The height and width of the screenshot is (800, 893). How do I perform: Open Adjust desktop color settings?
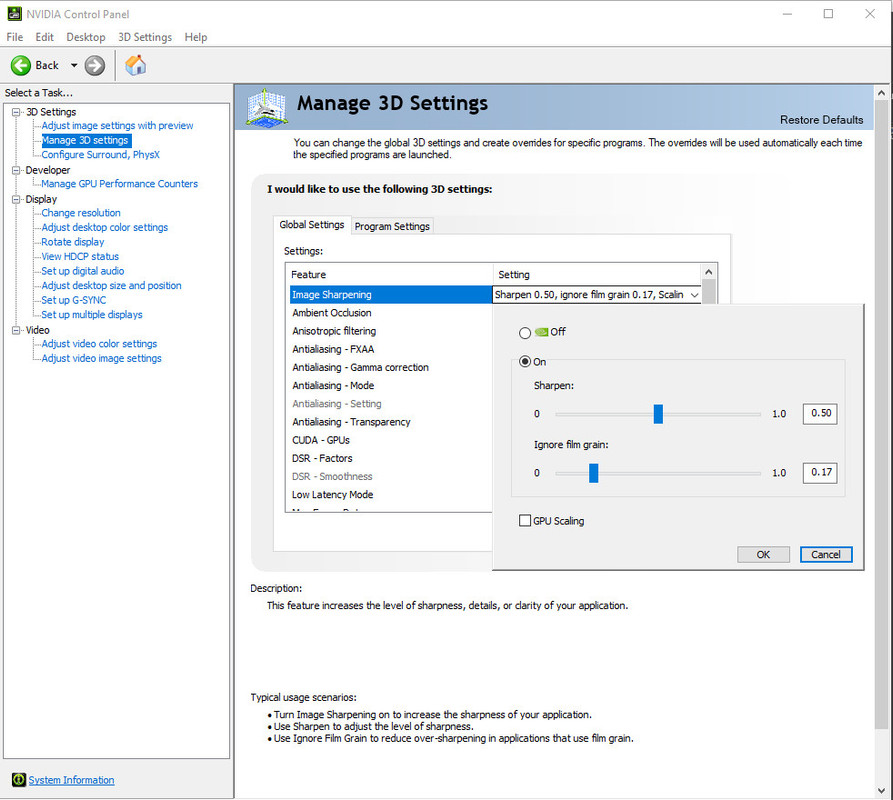point(105,227)
